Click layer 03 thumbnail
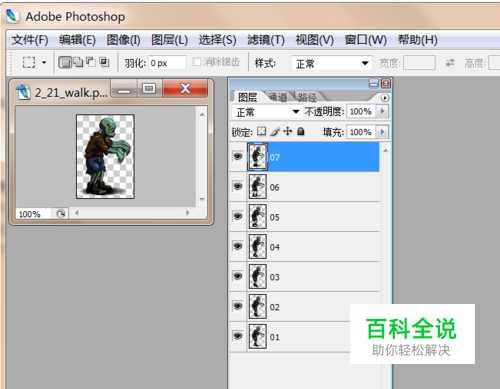 click(258, 277)
